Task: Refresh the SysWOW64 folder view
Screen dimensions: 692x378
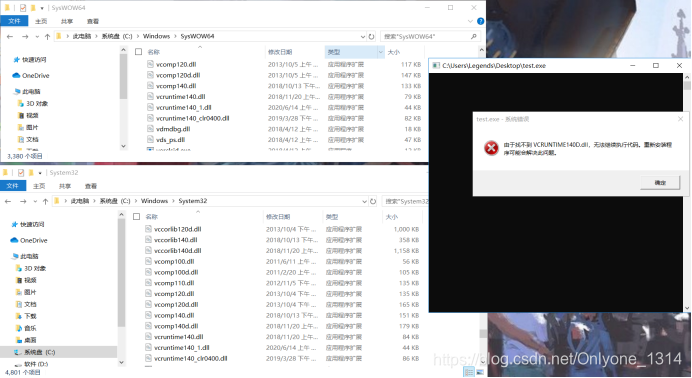Action: (x=372, y=37)
